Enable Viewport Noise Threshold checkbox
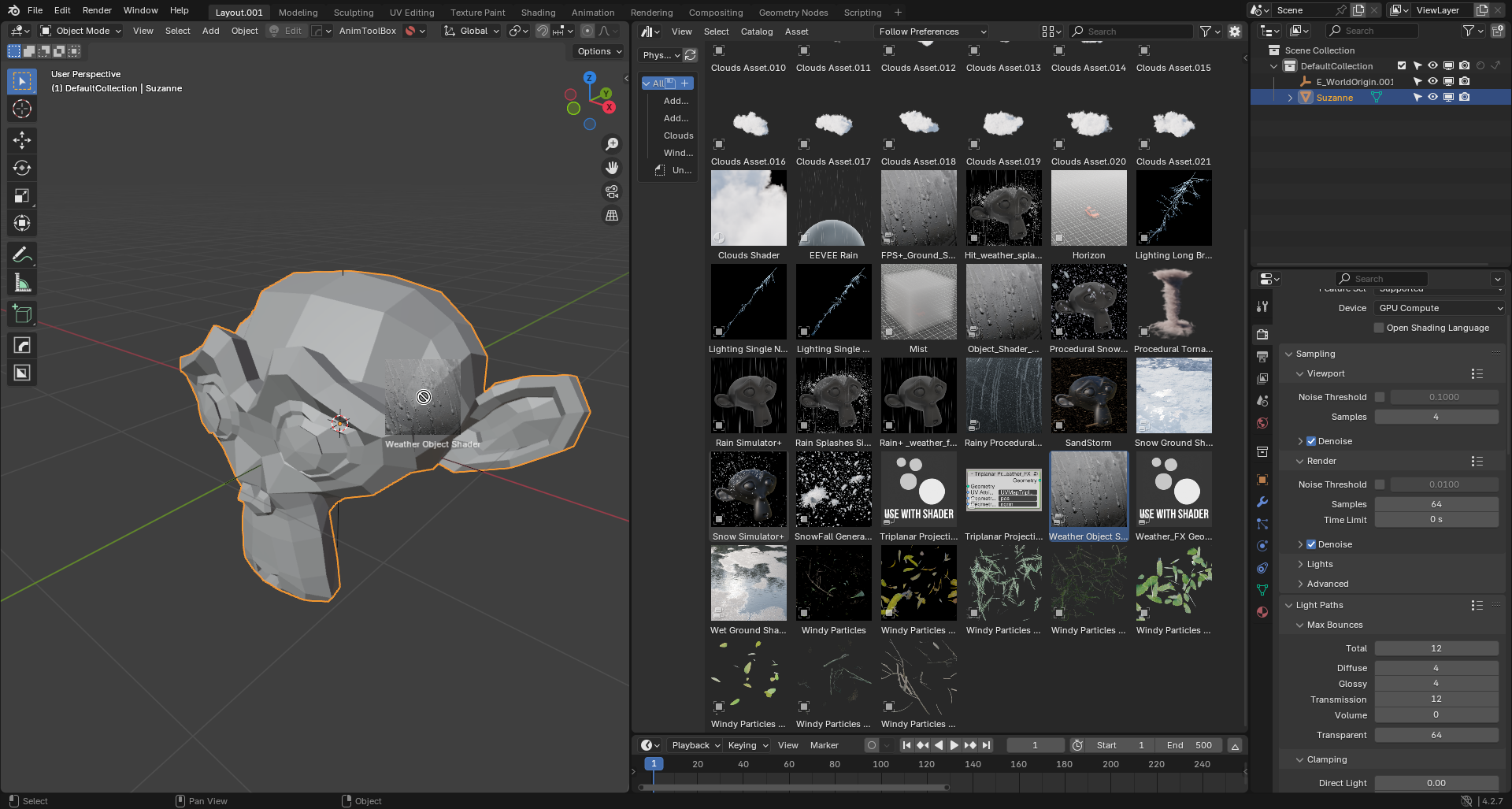Screen dimensions: 1512x809 [1380, 397]
